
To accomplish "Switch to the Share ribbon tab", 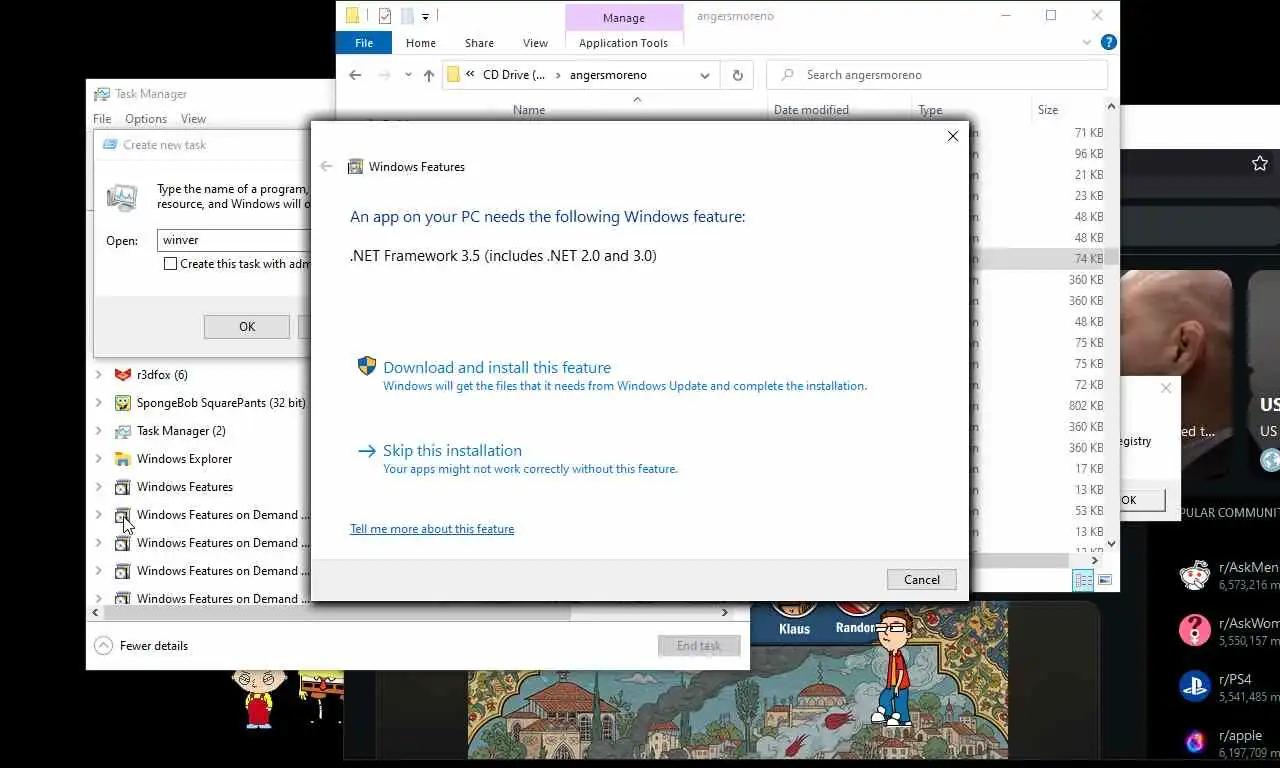I will 479,43.
